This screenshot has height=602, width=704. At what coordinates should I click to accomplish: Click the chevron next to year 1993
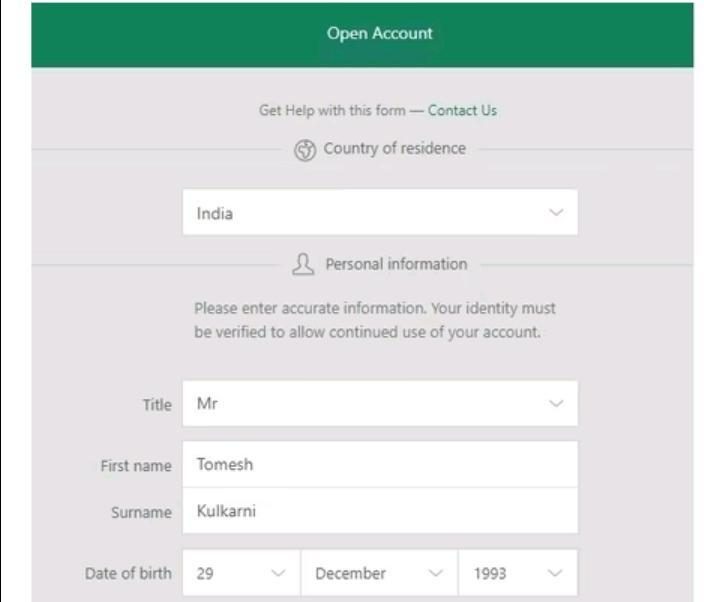(x=555, y=573)
